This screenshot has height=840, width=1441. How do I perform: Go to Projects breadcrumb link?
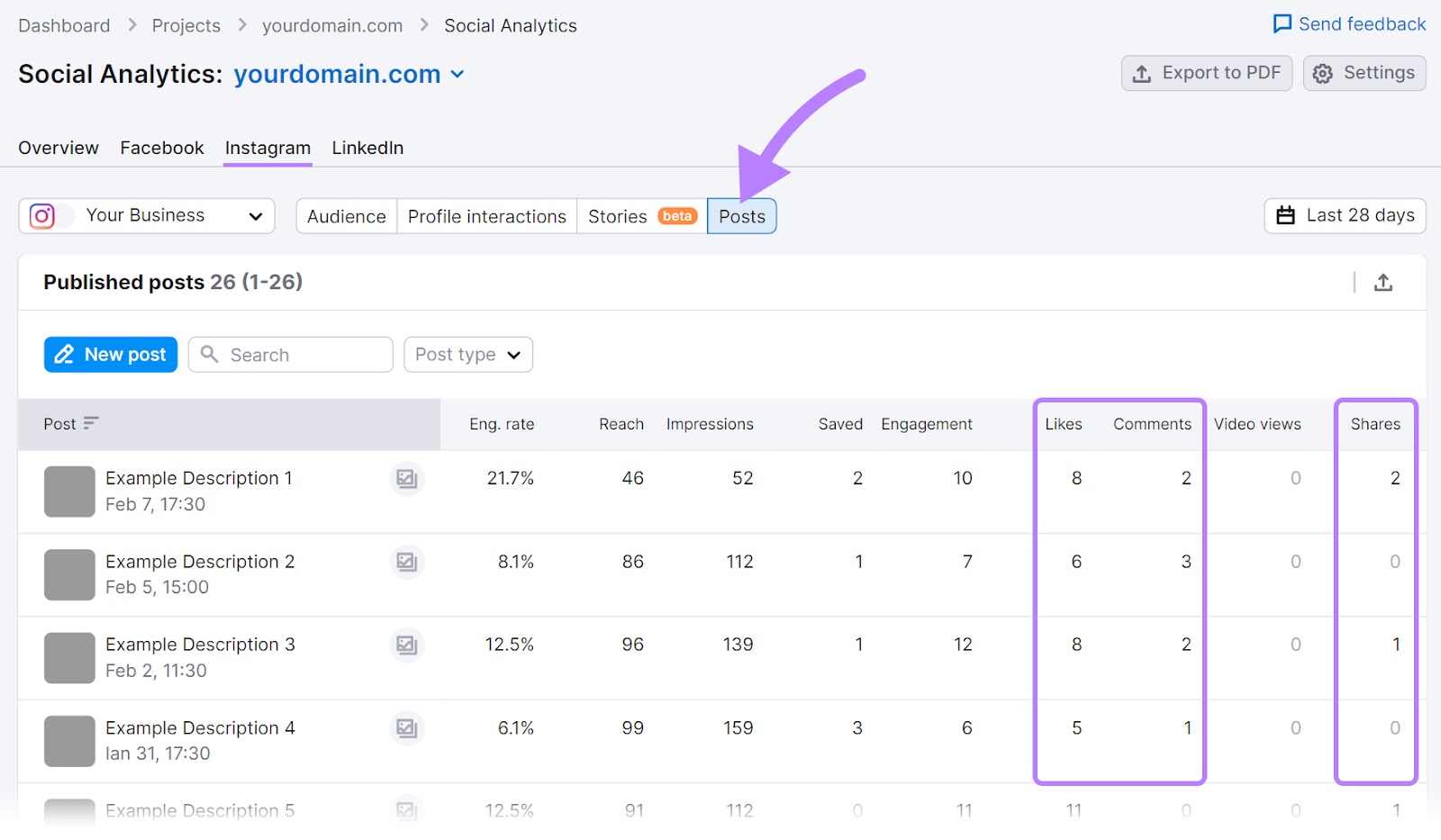point(186,26)
